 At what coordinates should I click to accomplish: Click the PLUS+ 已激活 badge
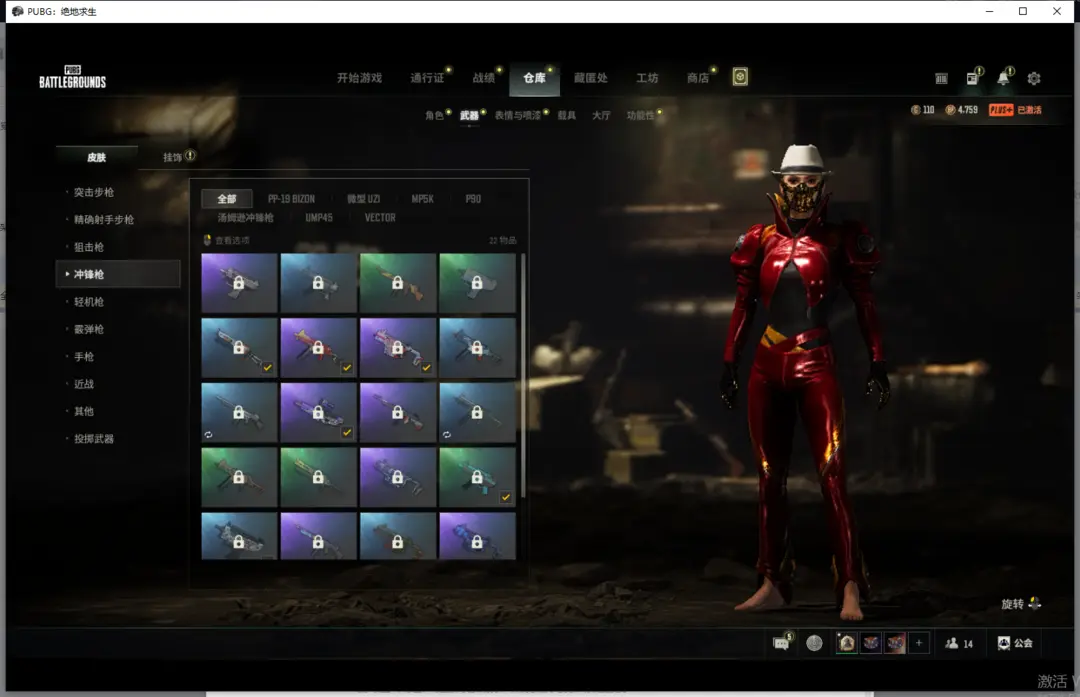(1015, 110)
